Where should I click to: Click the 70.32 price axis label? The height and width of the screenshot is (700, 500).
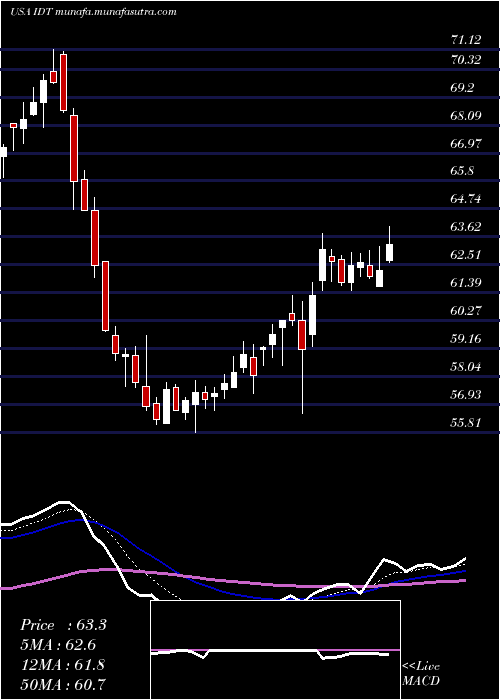point(466,59)
